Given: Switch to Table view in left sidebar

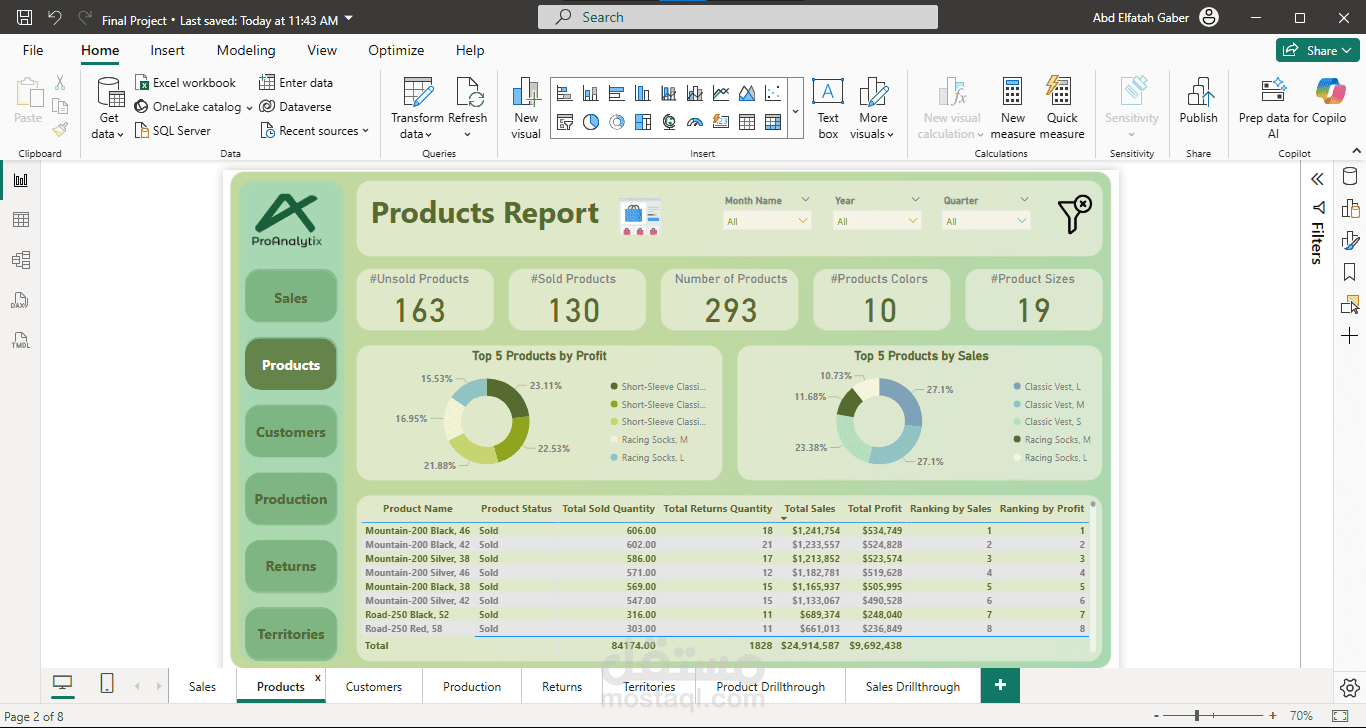Looking at the screenshot, I should tap(20, 220).
